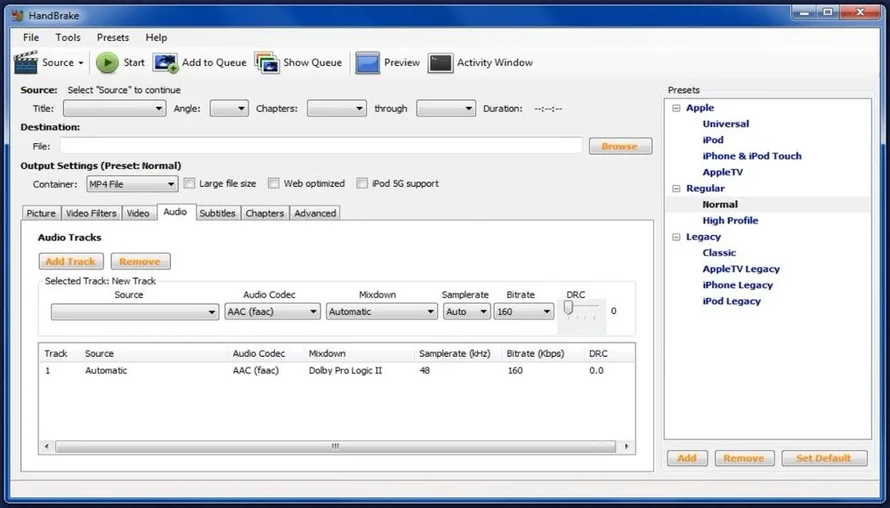Viewport: 890px width, 508px height.
Task: Click the horizontal scrollbar in audio list
Action: point(335,447)
